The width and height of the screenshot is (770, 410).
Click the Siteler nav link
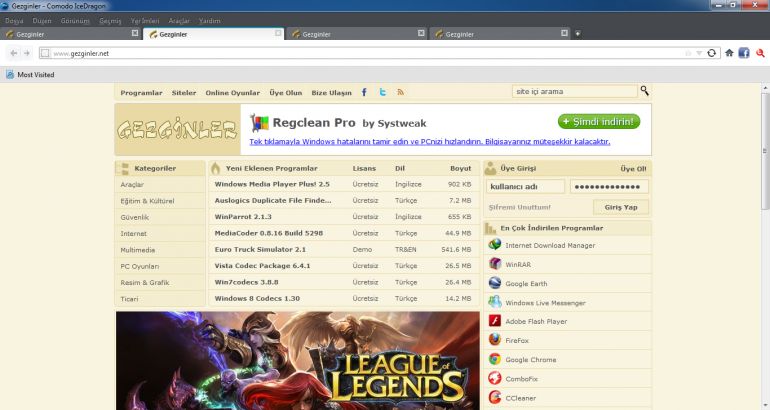tap(184, 93)
